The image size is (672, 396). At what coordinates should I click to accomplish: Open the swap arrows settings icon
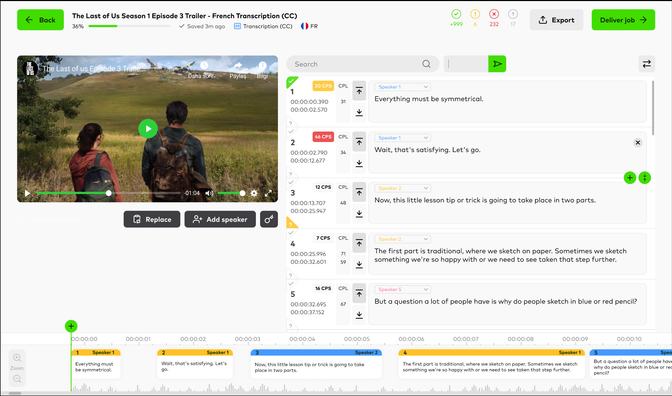[646, 64]
